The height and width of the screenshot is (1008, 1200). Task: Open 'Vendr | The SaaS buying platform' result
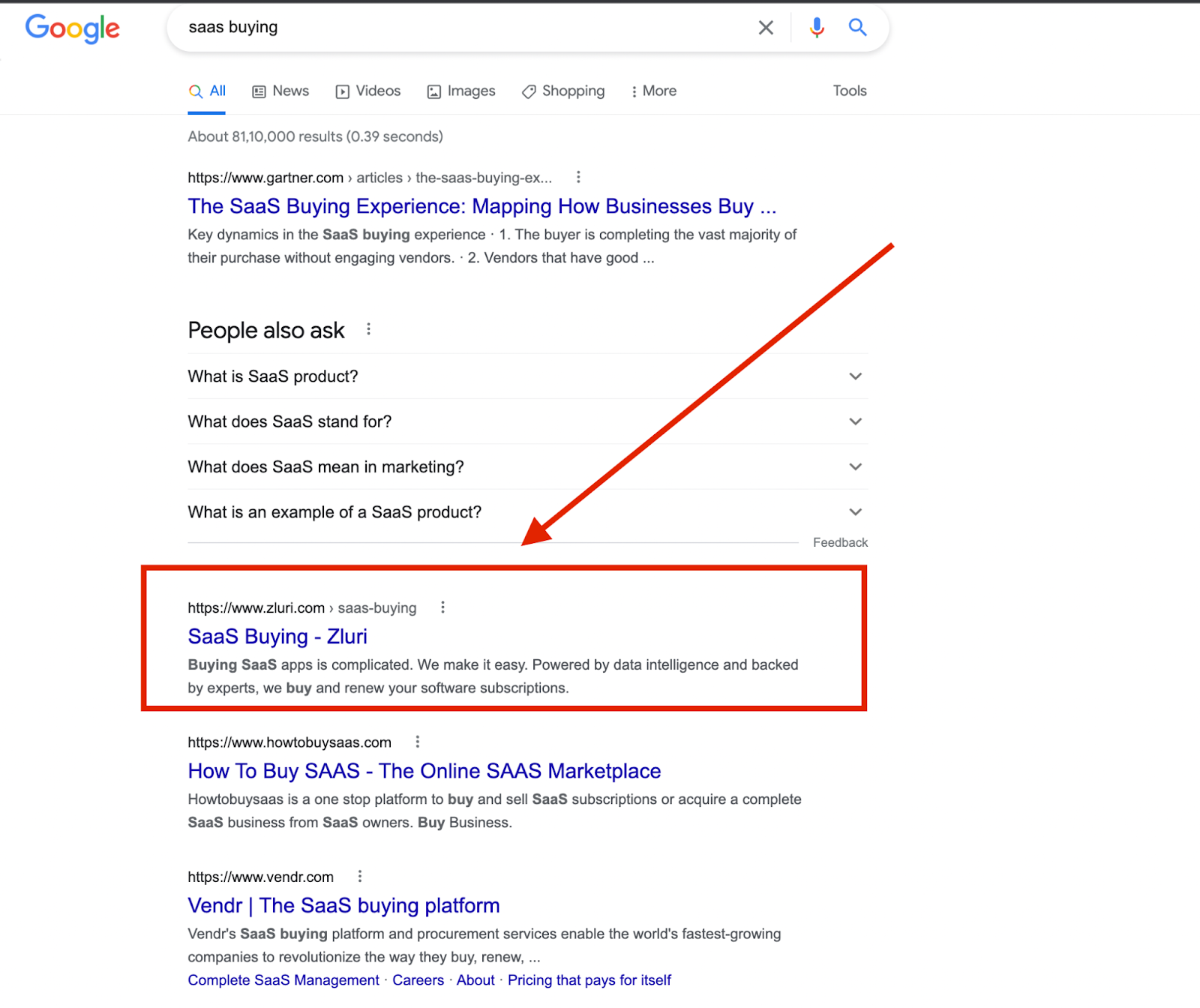tap(343, 905)
